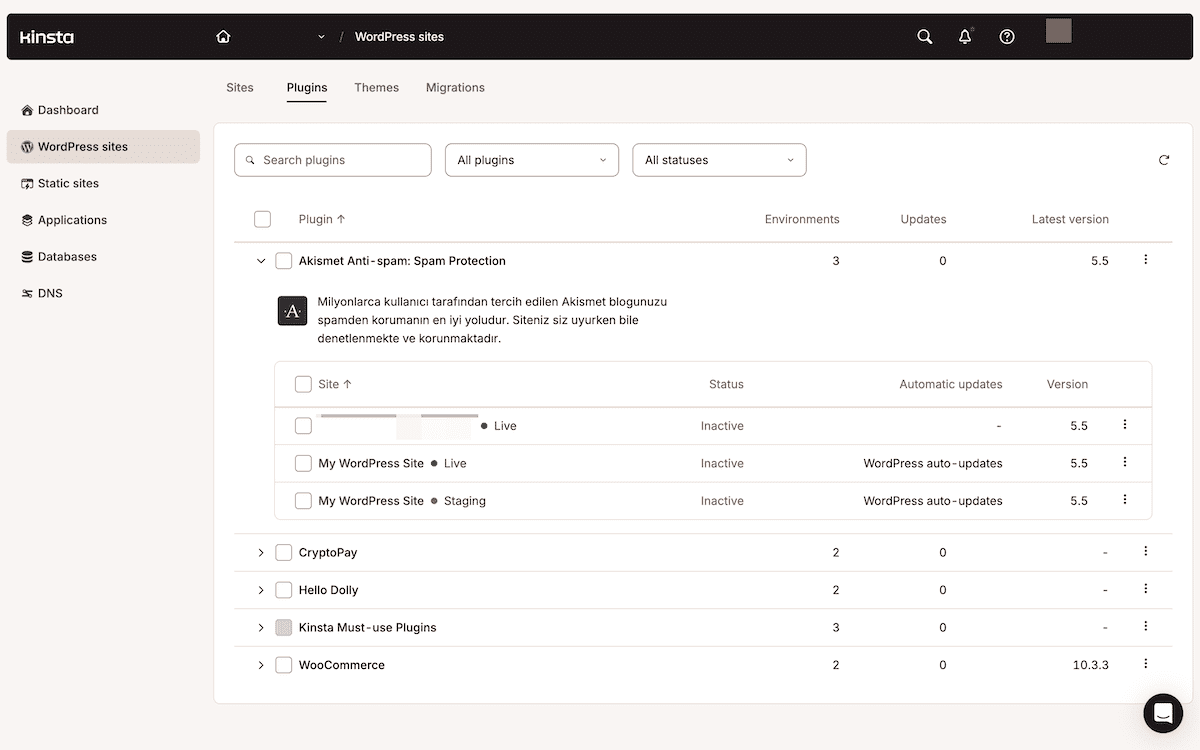The height and width of the screenshot is (750, 1200).
Task: Collapse the expanded Akismet row chevron
Action: pos(261,260)
